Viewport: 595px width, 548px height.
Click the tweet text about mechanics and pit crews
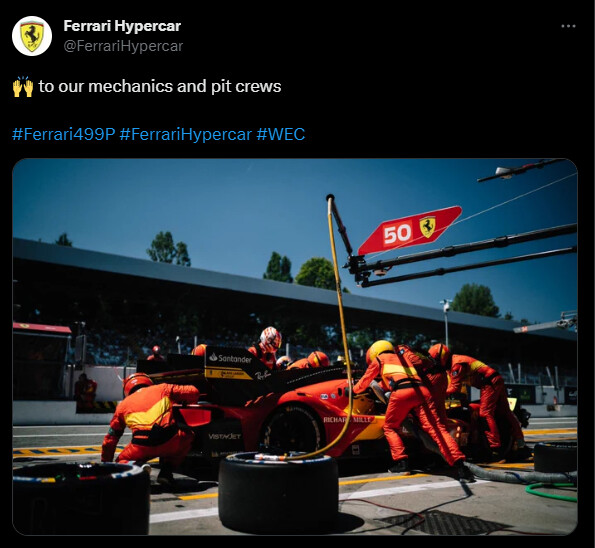pos(159,87)
